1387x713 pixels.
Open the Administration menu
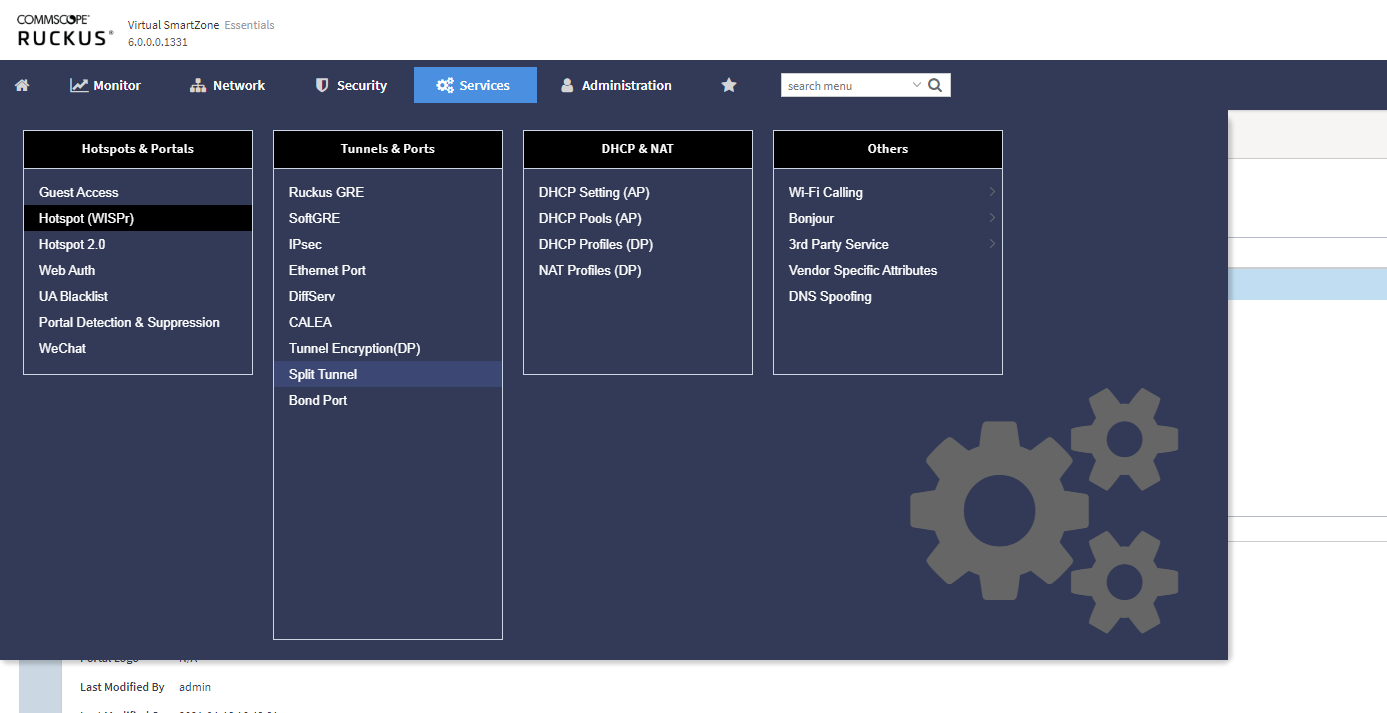616,85
